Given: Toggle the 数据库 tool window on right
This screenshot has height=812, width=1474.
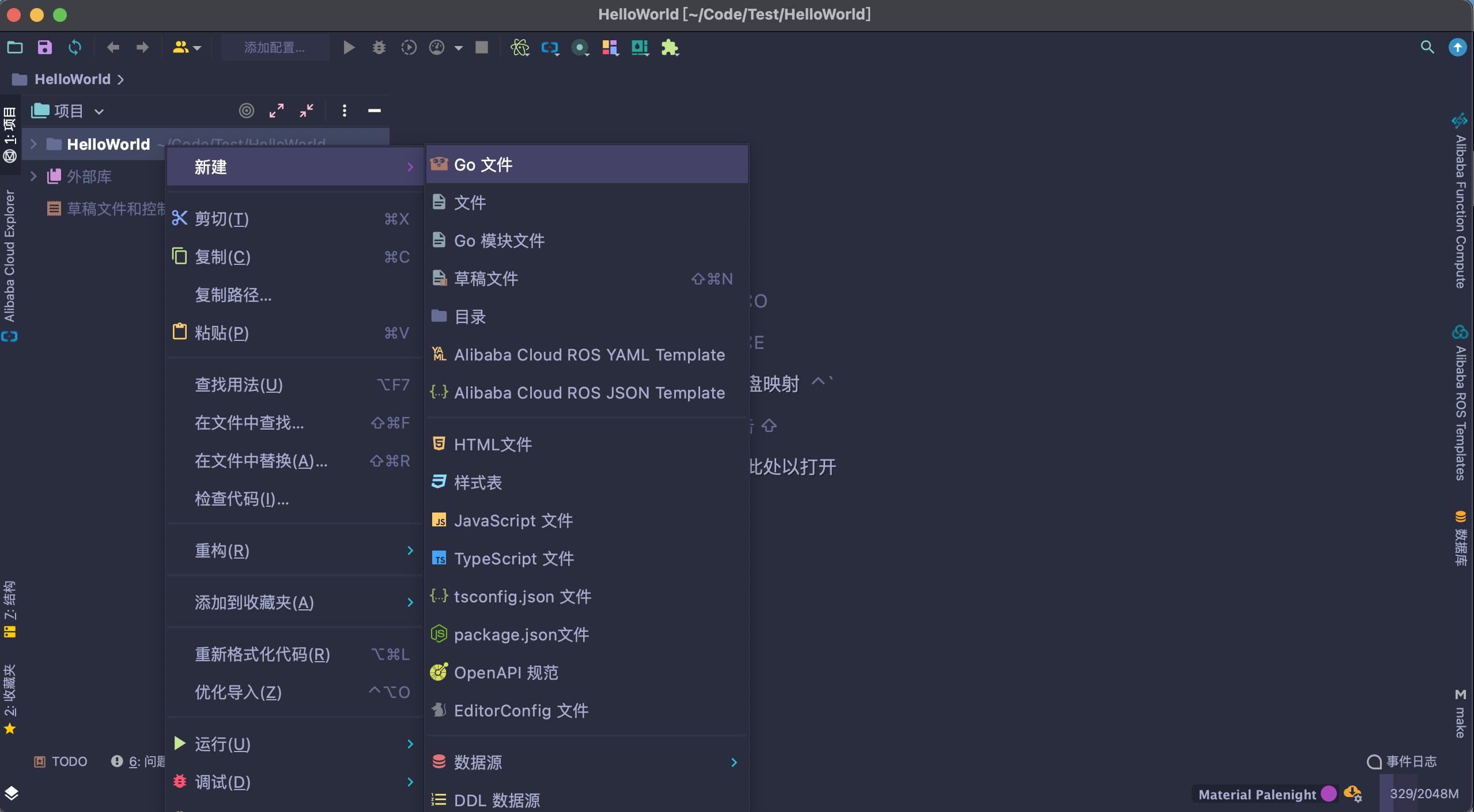Looking at the screenshot, I should point(1460,538).
